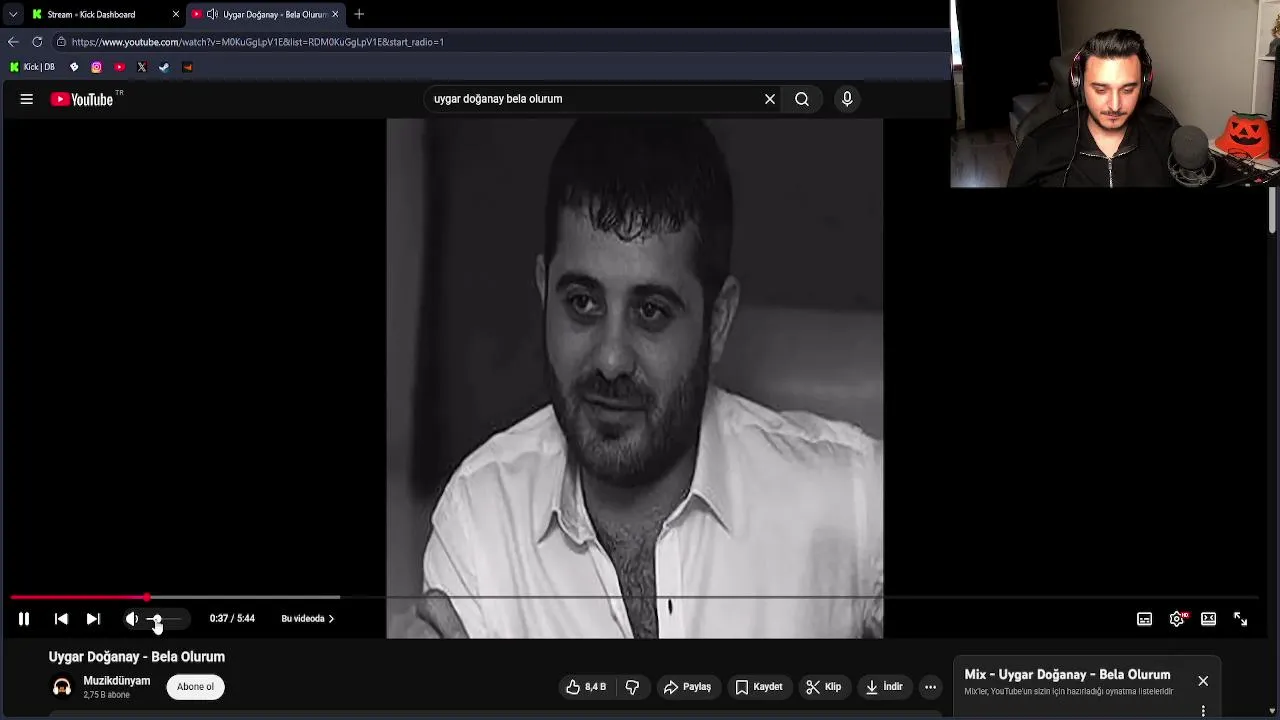The width and height of the screenshot is (1280, 720).
Task: Open a new browser tab
Action: 359,14
